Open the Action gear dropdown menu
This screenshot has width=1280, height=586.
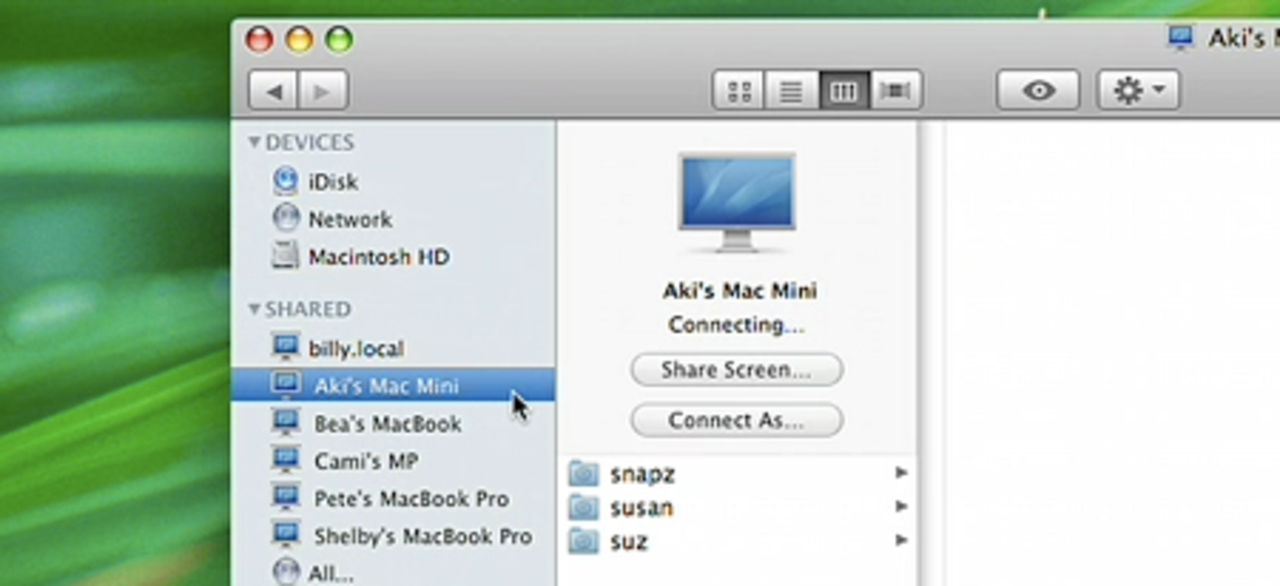[x=1138, y=91]
